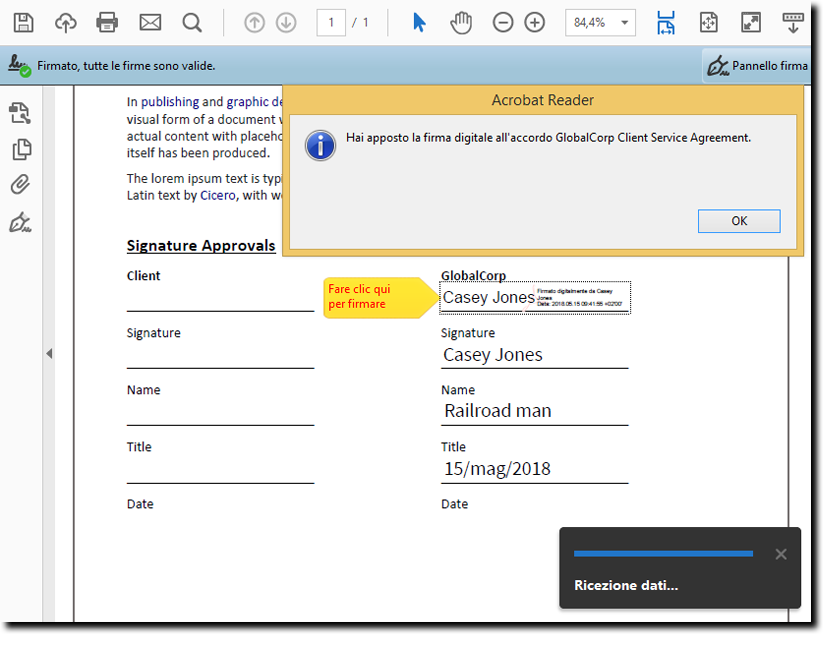Send file by email envelope icon

tap(150, 23)
